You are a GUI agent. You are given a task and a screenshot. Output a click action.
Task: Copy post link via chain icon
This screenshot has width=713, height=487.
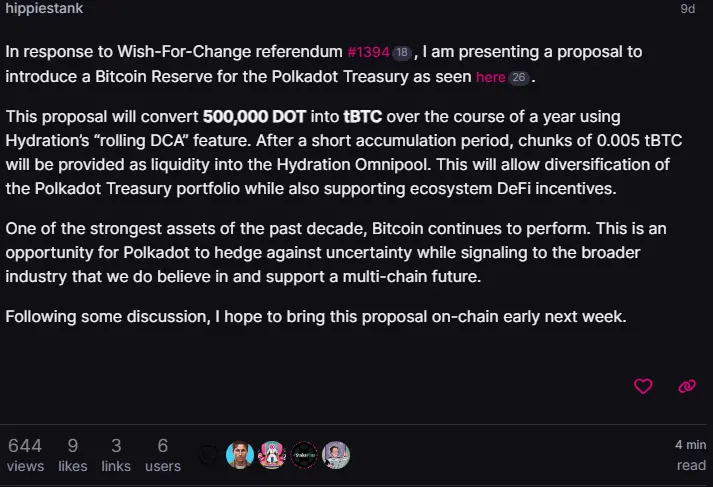687,387
